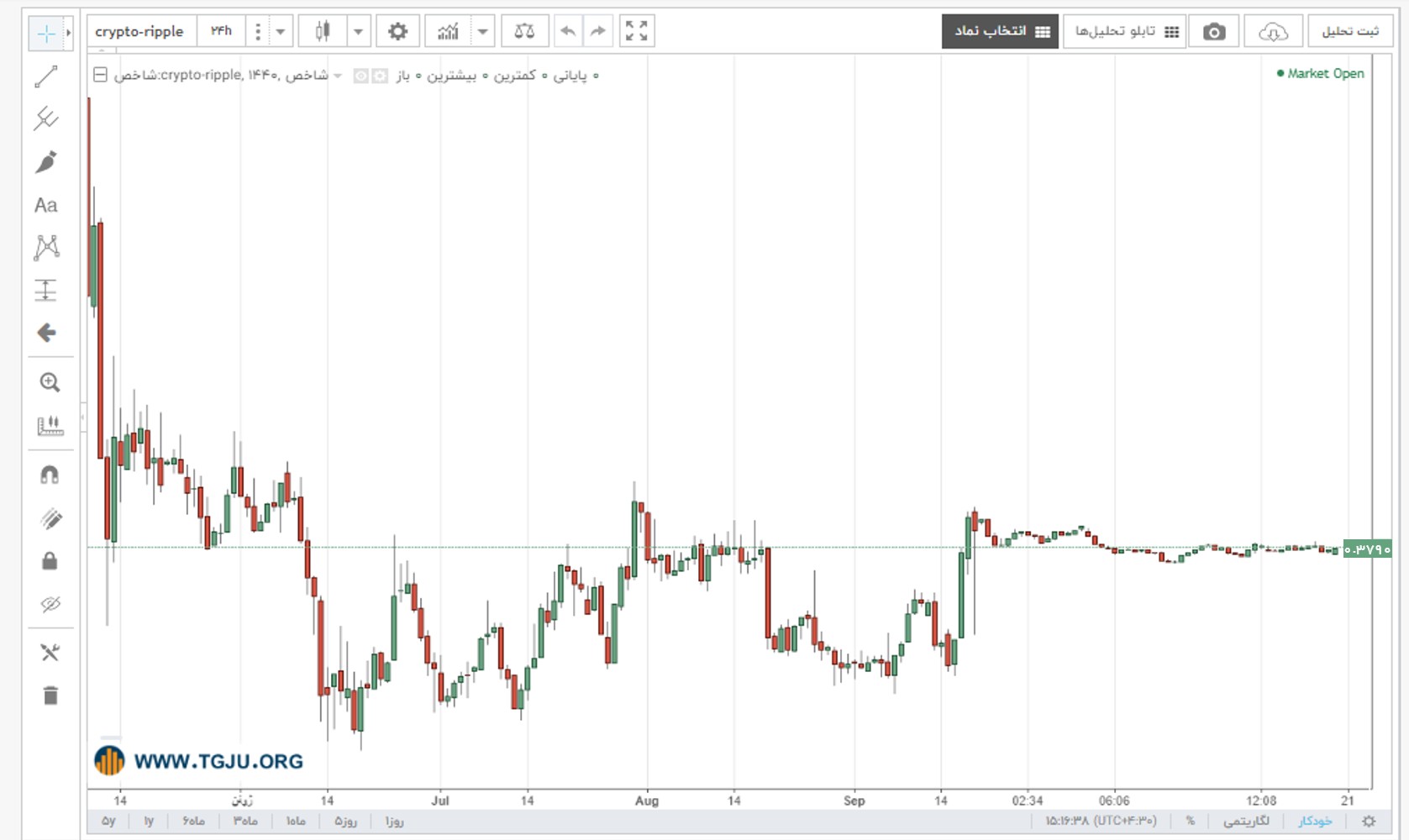Select the ruler Measure tool
This screenshot has height=840, width=1409.
tap(50, 426)
